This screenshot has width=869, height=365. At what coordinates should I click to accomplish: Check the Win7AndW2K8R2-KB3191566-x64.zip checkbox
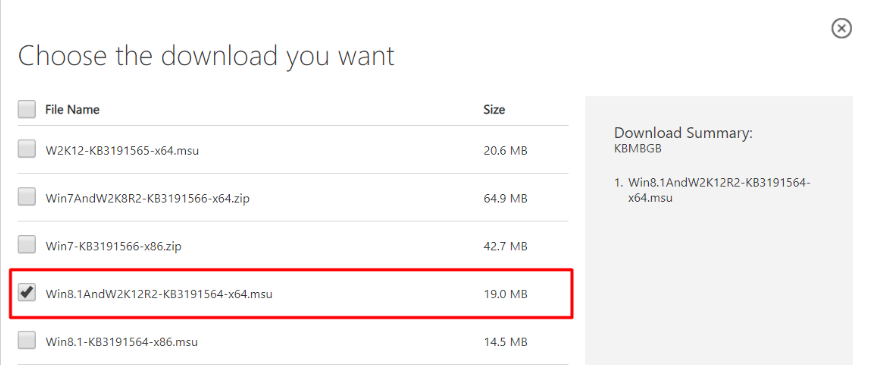click(27, 197)
